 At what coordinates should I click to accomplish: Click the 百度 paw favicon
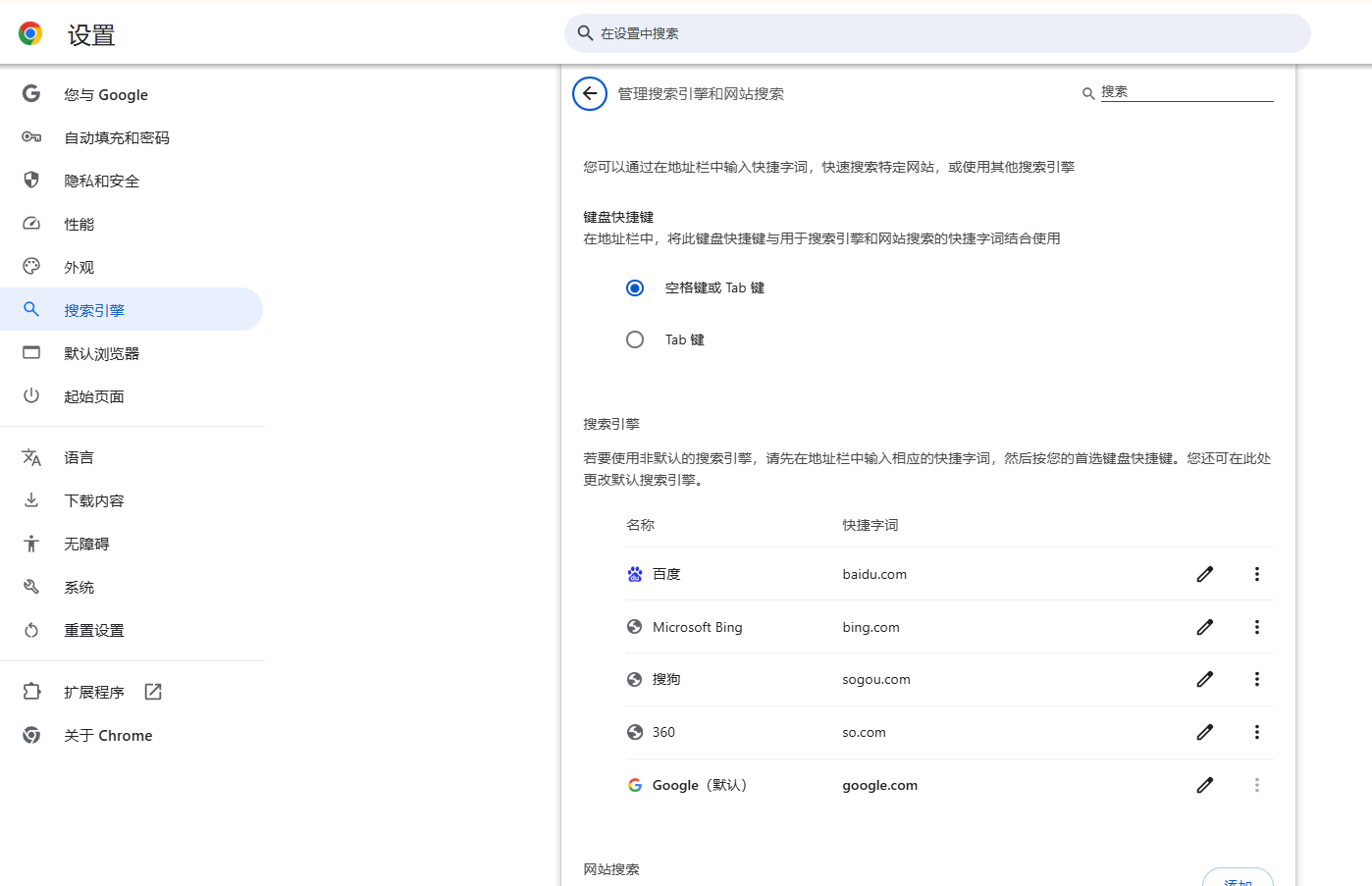(x=635, y=574)
